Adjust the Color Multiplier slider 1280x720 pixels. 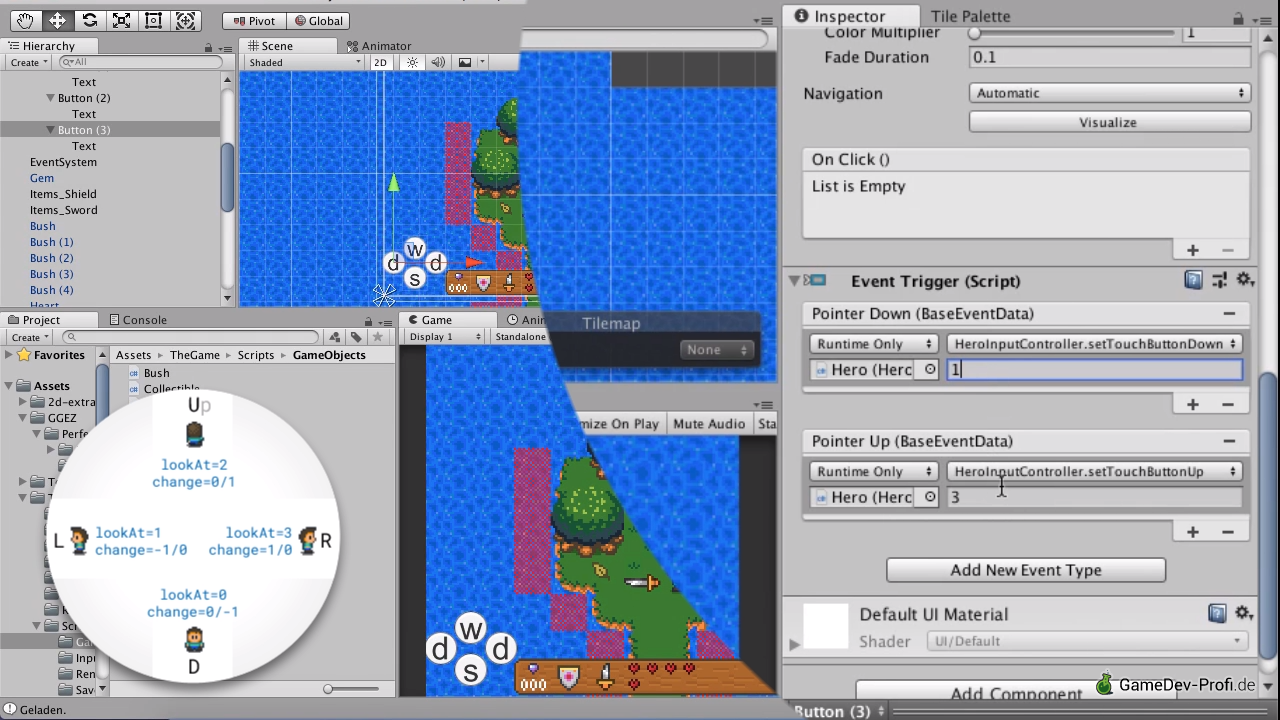point(975,33)
